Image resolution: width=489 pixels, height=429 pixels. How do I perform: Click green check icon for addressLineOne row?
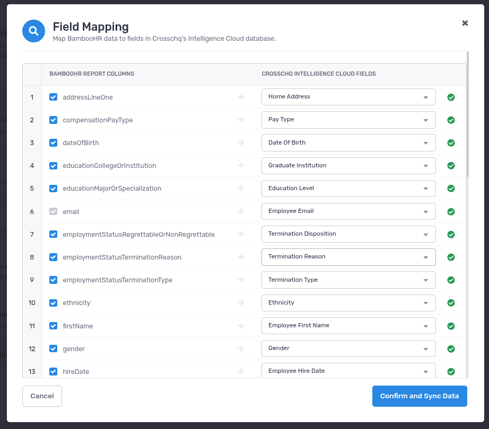tap(451, 97)
